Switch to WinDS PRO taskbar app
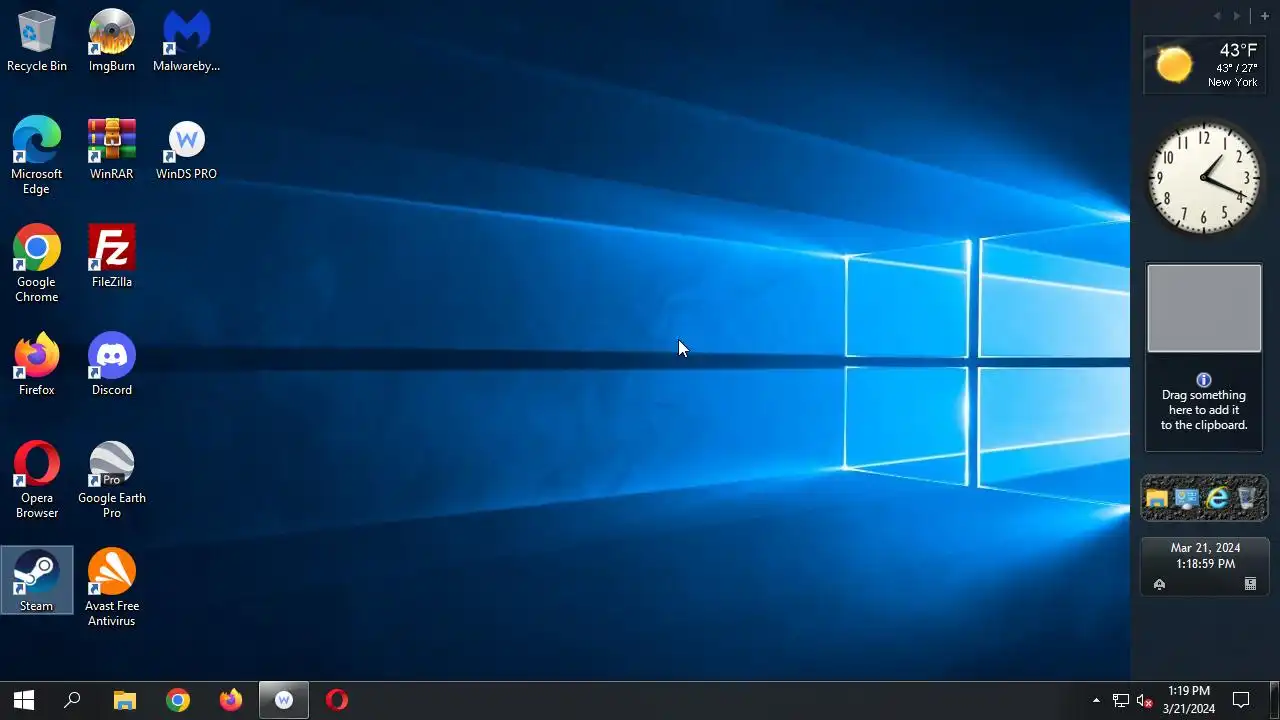The width and height of the screenshot is (1280, 720). point(284,700)
